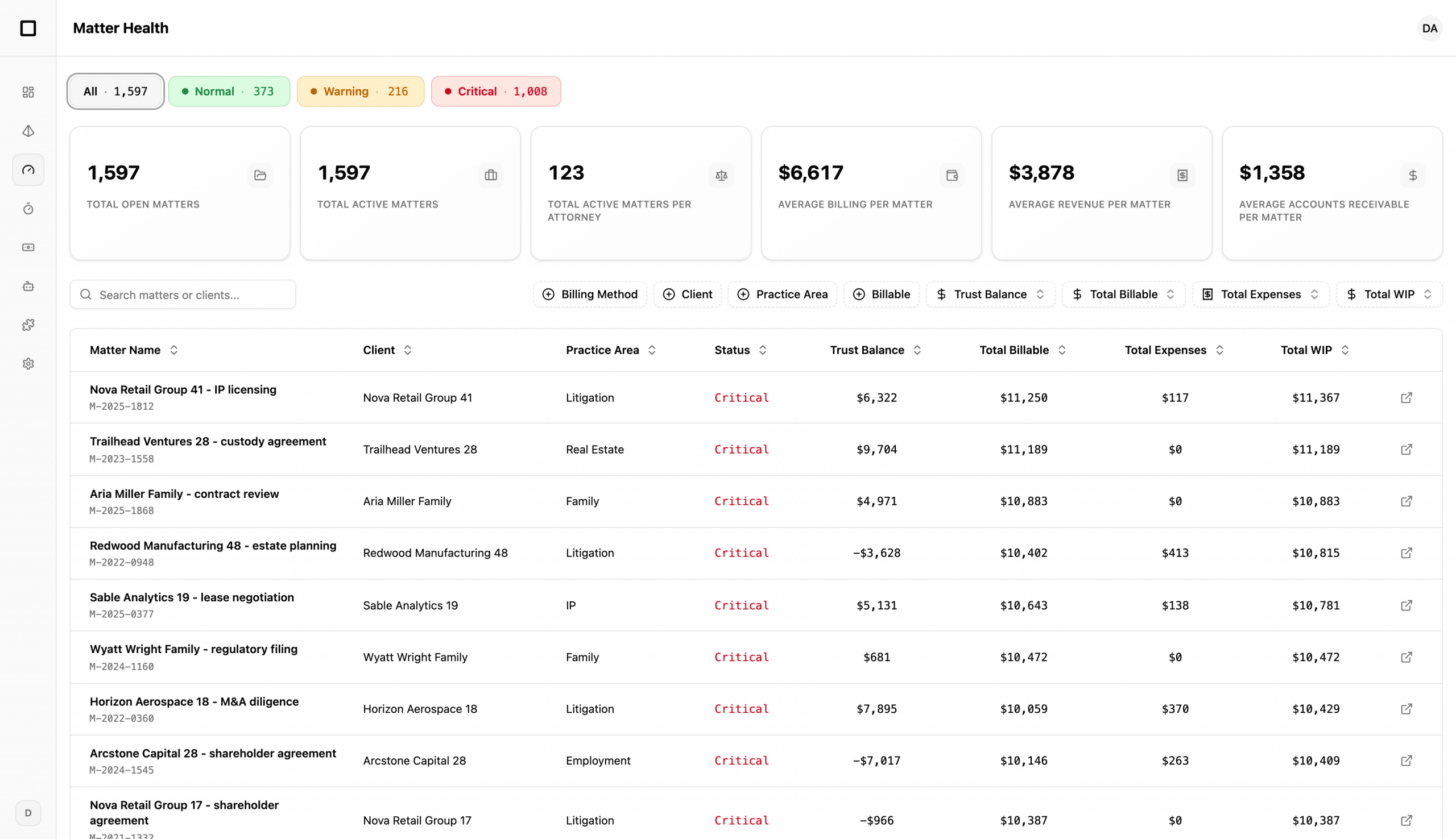Image resolution: width=1456 pixels, height=839 pixels.
Task: Select the All 1,597 filter tab
Action: click(x=115, y=91)
